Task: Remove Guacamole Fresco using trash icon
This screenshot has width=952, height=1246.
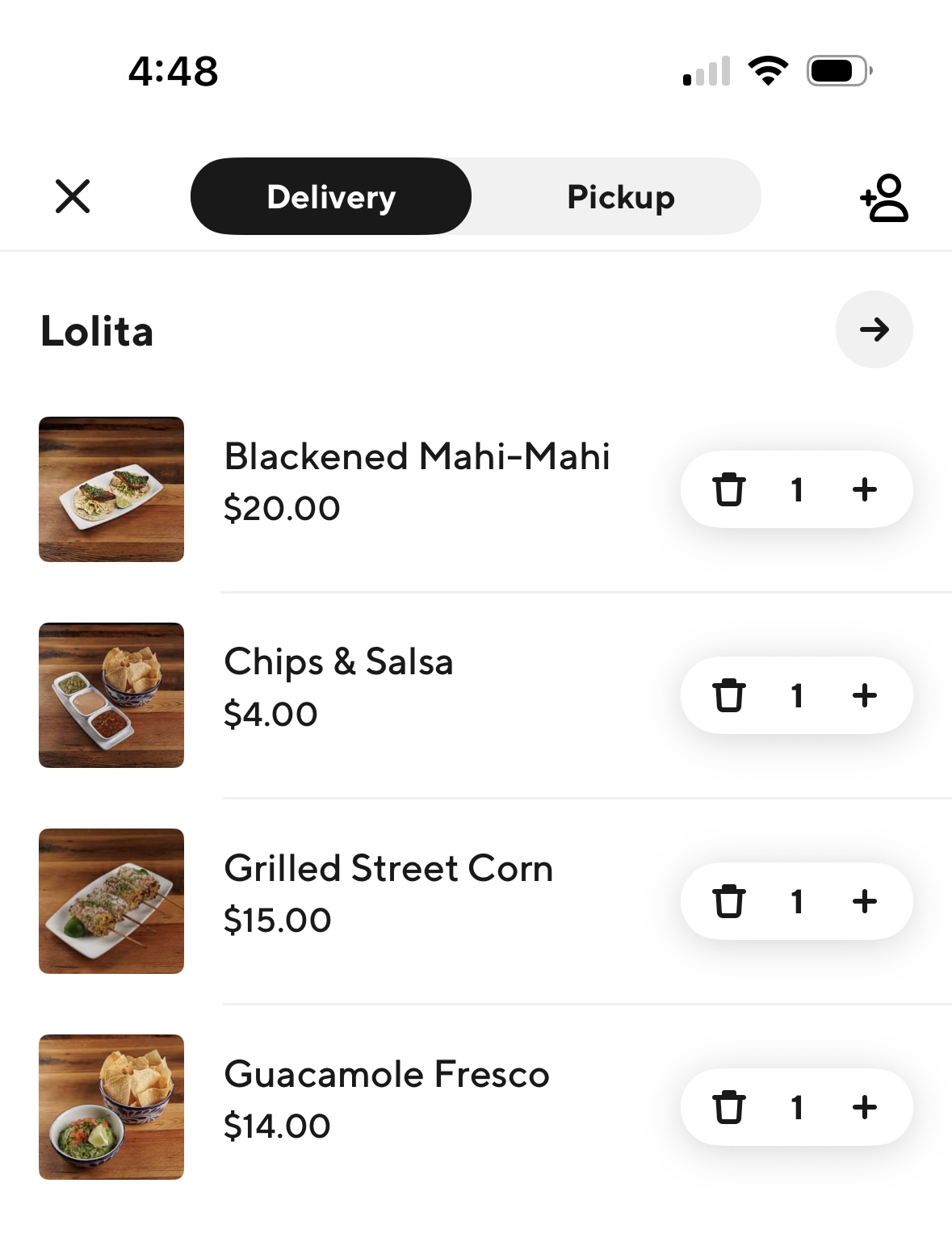Action: click(x=728, y=1107)
